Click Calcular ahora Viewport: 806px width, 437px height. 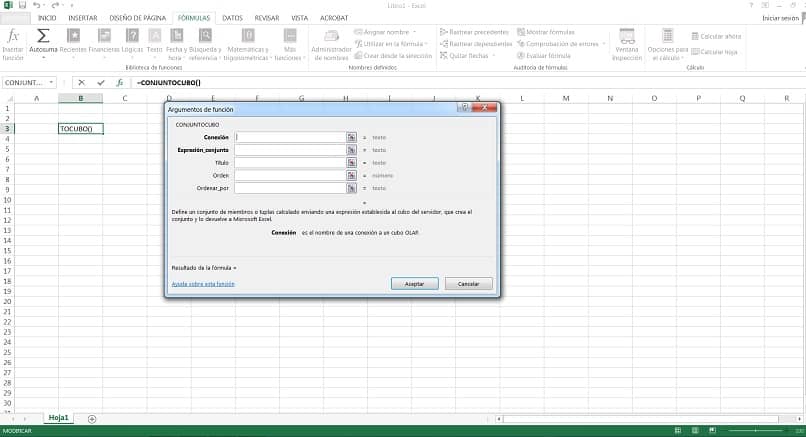tap(716, 36)
